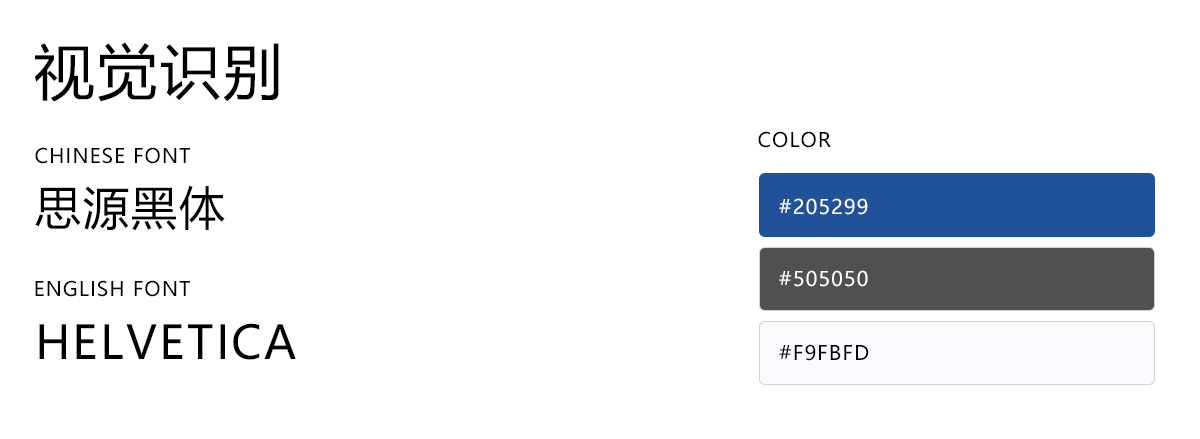Click the character 思 in the font name
Viewport: 1200px width, 439px height.
click(58, 209)
